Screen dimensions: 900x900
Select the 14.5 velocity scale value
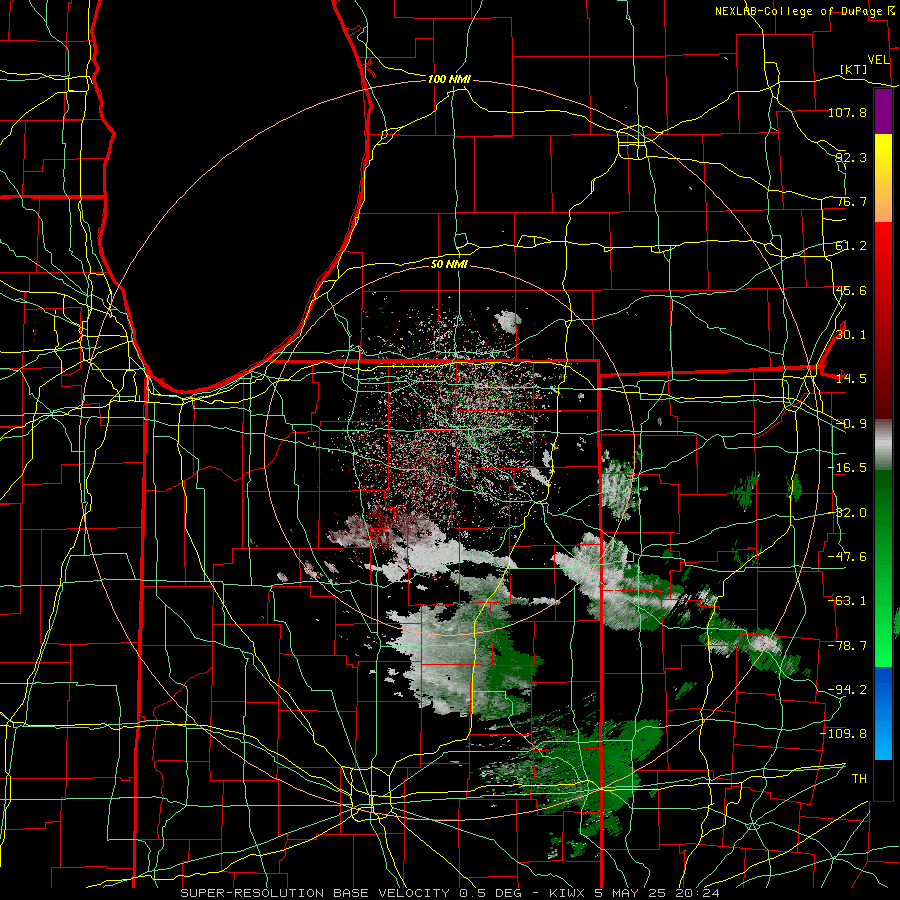coord(851,379)
